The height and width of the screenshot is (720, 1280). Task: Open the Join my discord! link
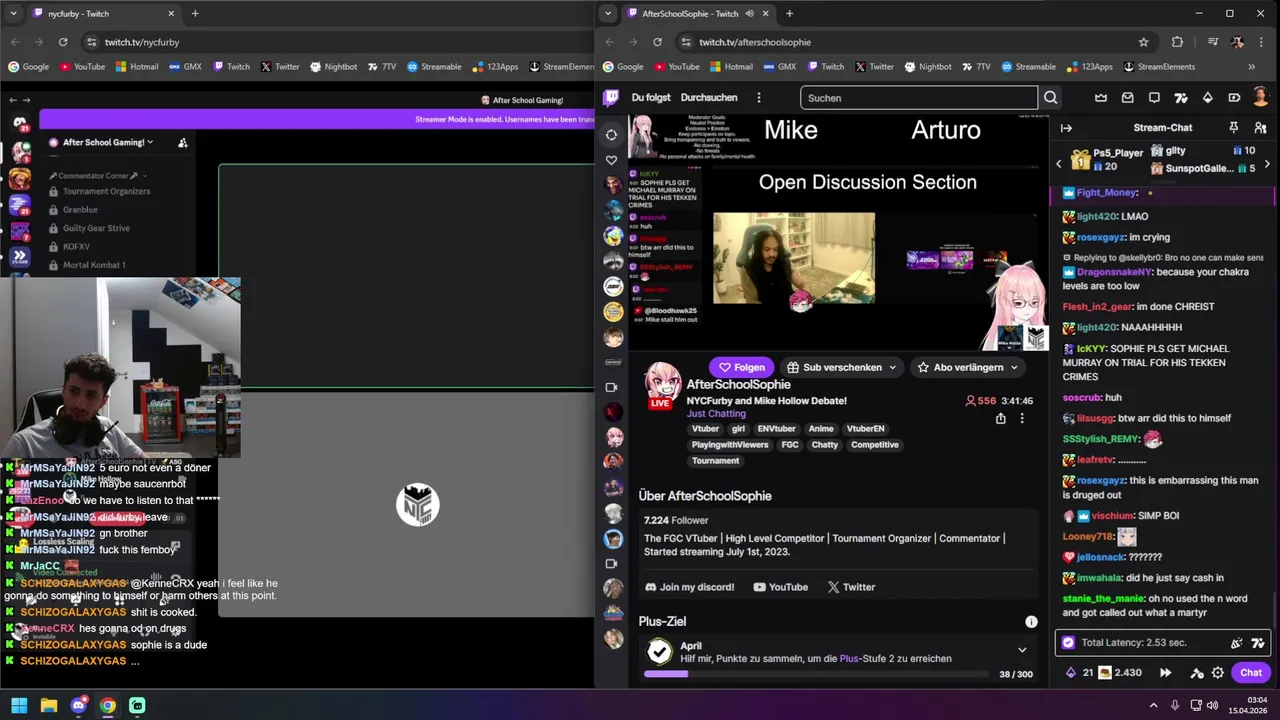(689, 587)
